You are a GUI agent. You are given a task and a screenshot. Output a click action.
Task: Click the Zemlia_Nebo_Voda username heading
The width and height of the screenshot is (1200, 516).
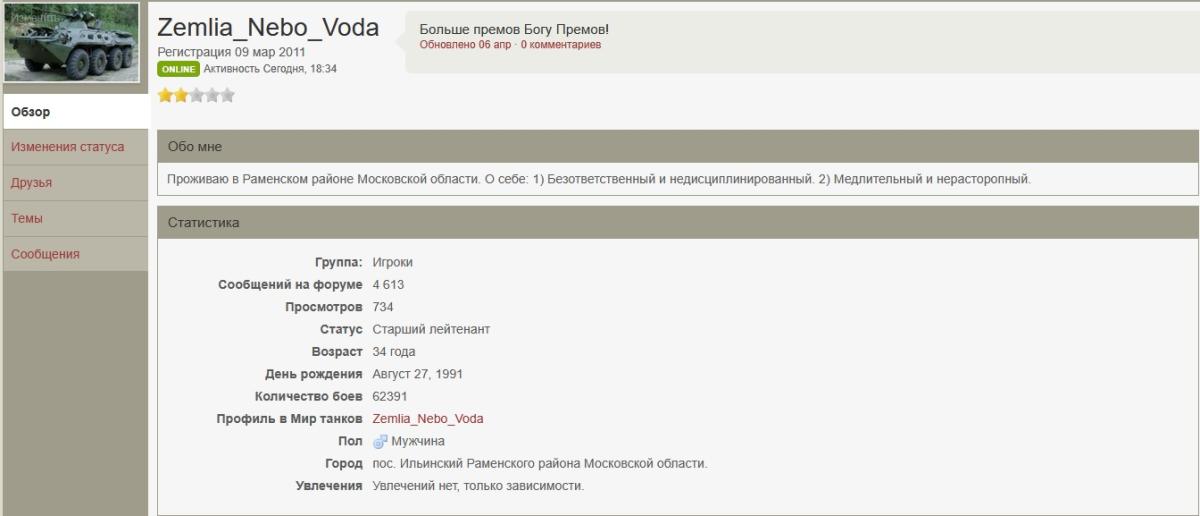(268, 27)
